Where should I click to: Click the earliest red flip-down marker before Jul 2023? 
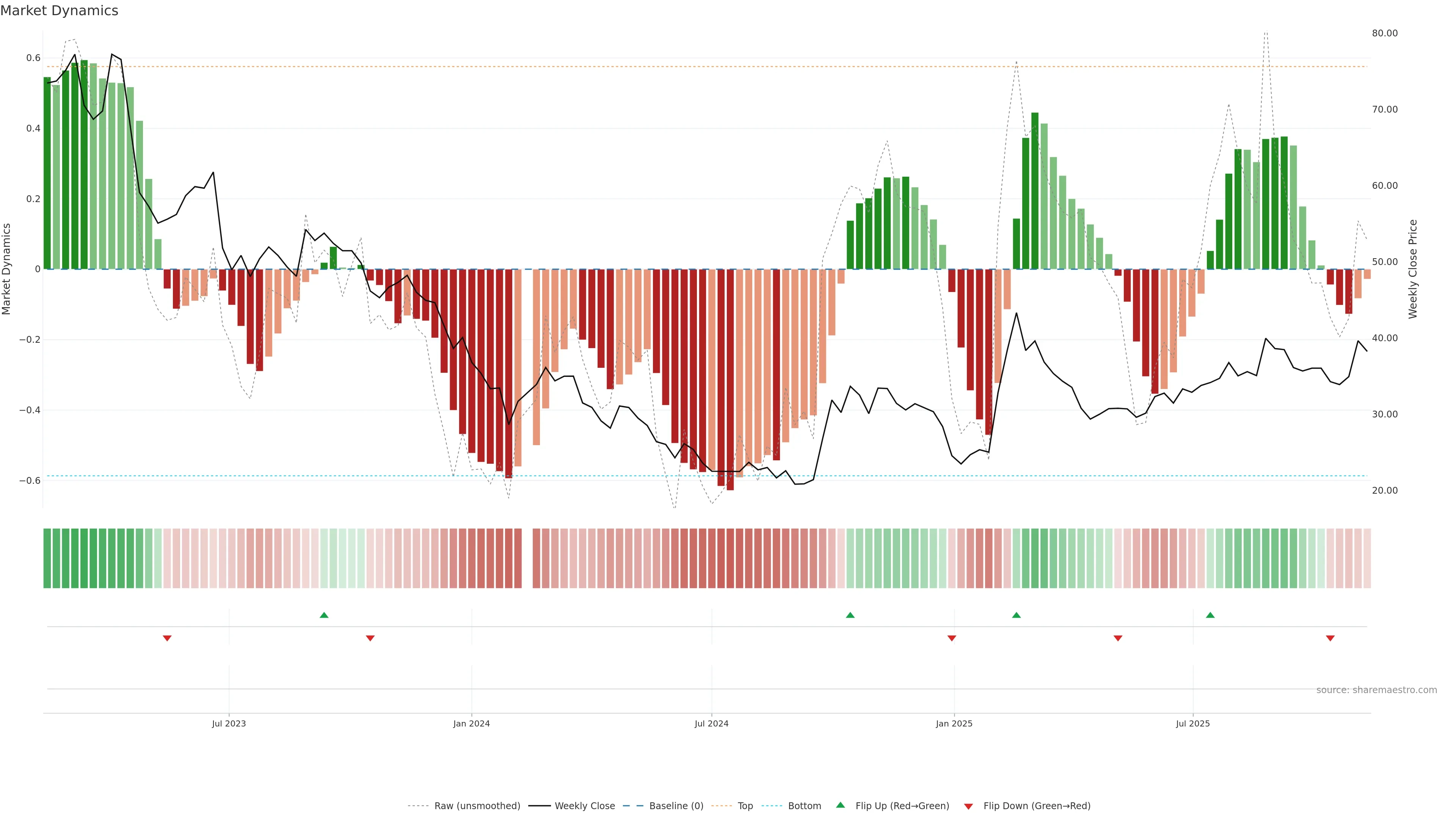(167, 638)
